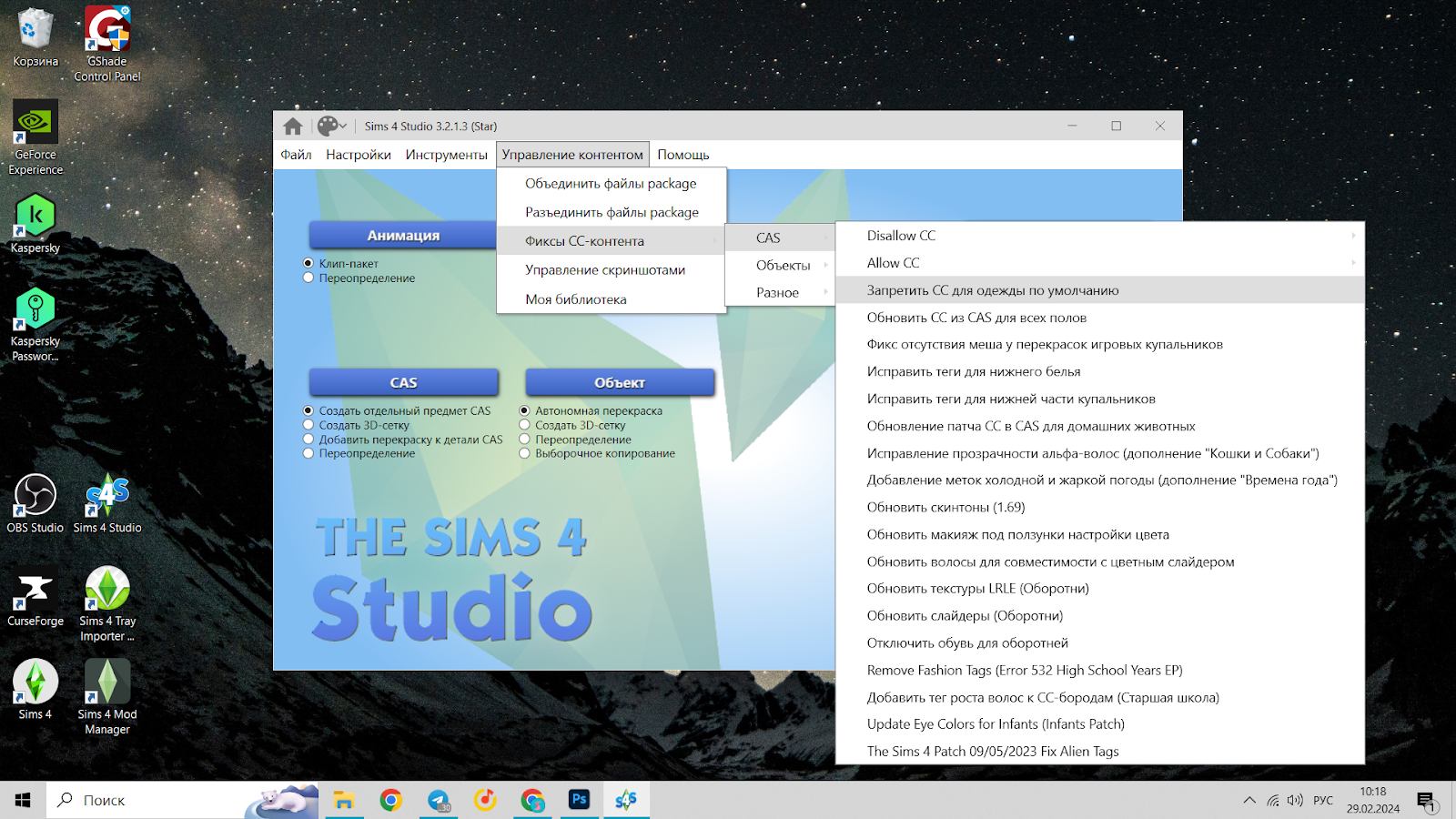
Task: Choose Моя библиотека menu entry
Action: click(x=612, y=299)
